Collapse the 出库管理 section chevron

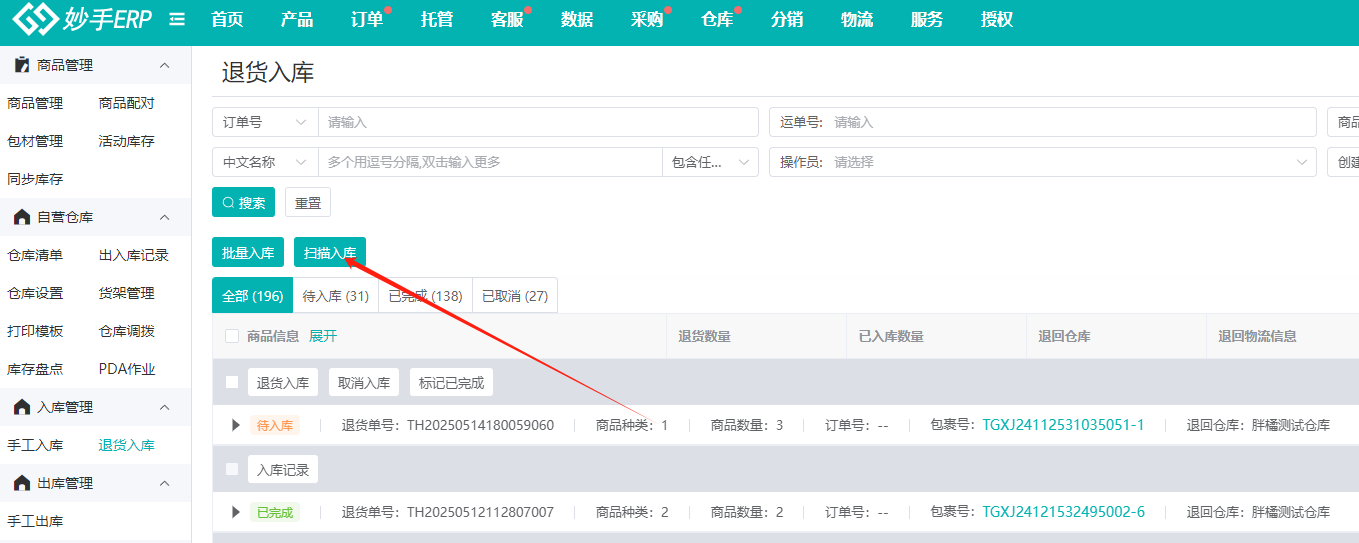(x=165, y=483)
